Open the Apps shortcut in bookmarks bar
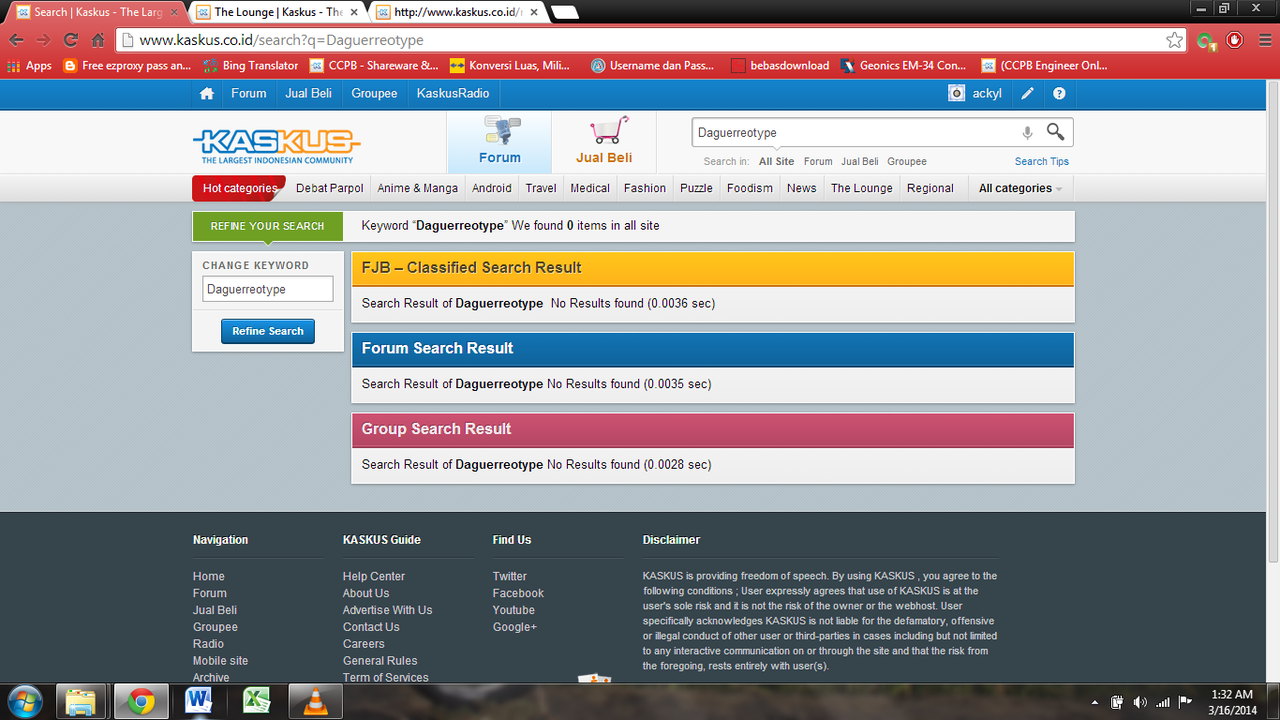The image size is (1280, 720). [29, 66]
